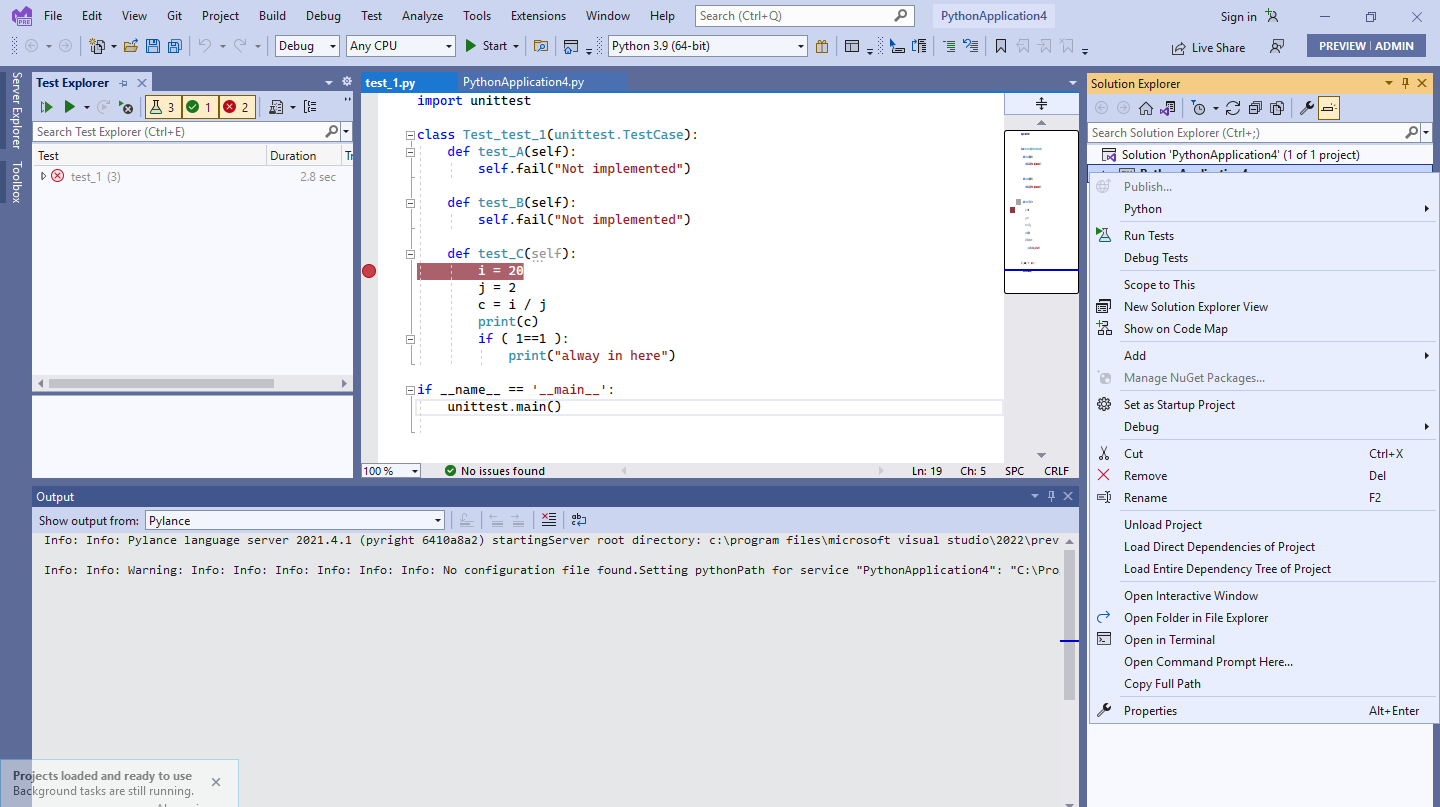The width and height of the screenshot is (1440, 807).
Task: Toggle auto-hide pin on Solution Explorer
Action: pyautogui.click(x=1406, y=84)
